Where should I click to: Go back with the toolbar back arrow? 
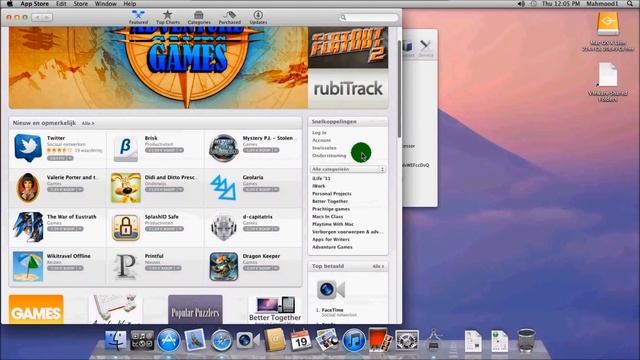[x=37, y=18]
